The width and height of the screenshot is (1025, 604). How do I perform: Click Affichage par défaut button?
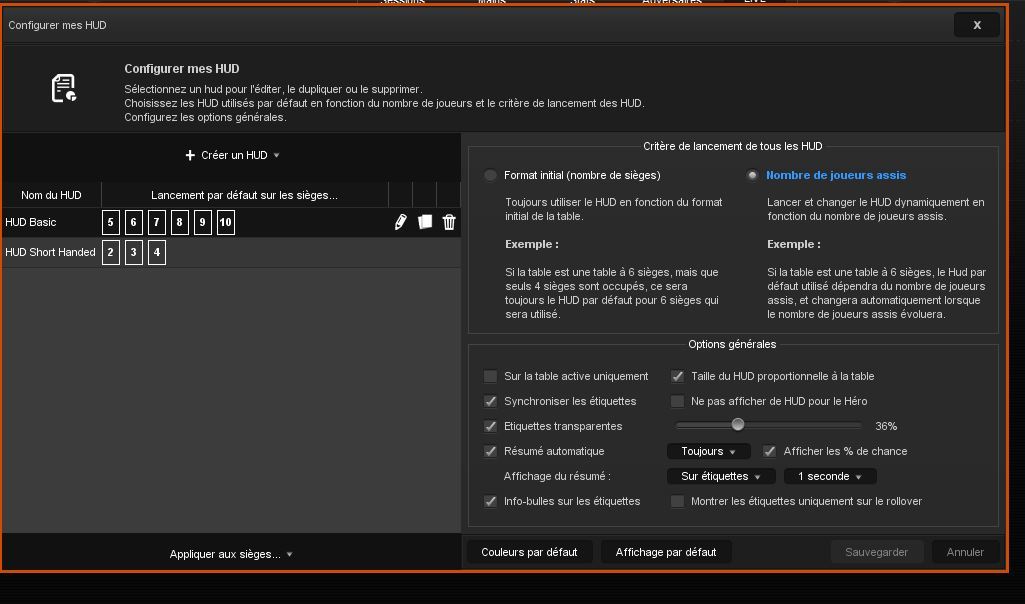click(666, 552)
